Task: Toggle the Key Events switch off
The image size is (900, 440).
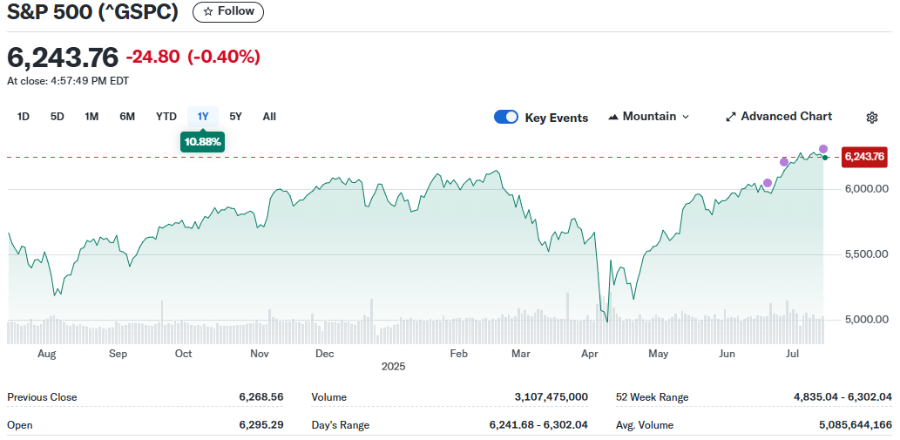Action: pos(506,118)
